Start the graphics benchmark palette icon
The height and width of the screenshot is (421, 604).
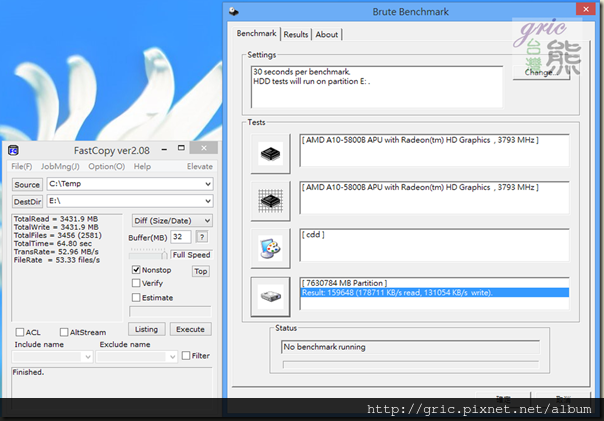tap(270, 248)
